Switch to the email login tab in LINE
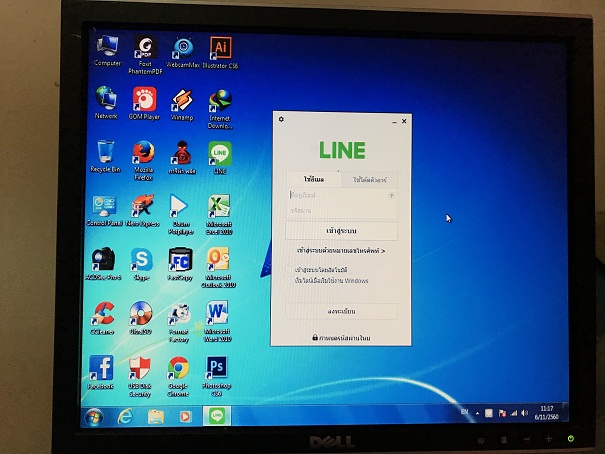 click(314, 179)
